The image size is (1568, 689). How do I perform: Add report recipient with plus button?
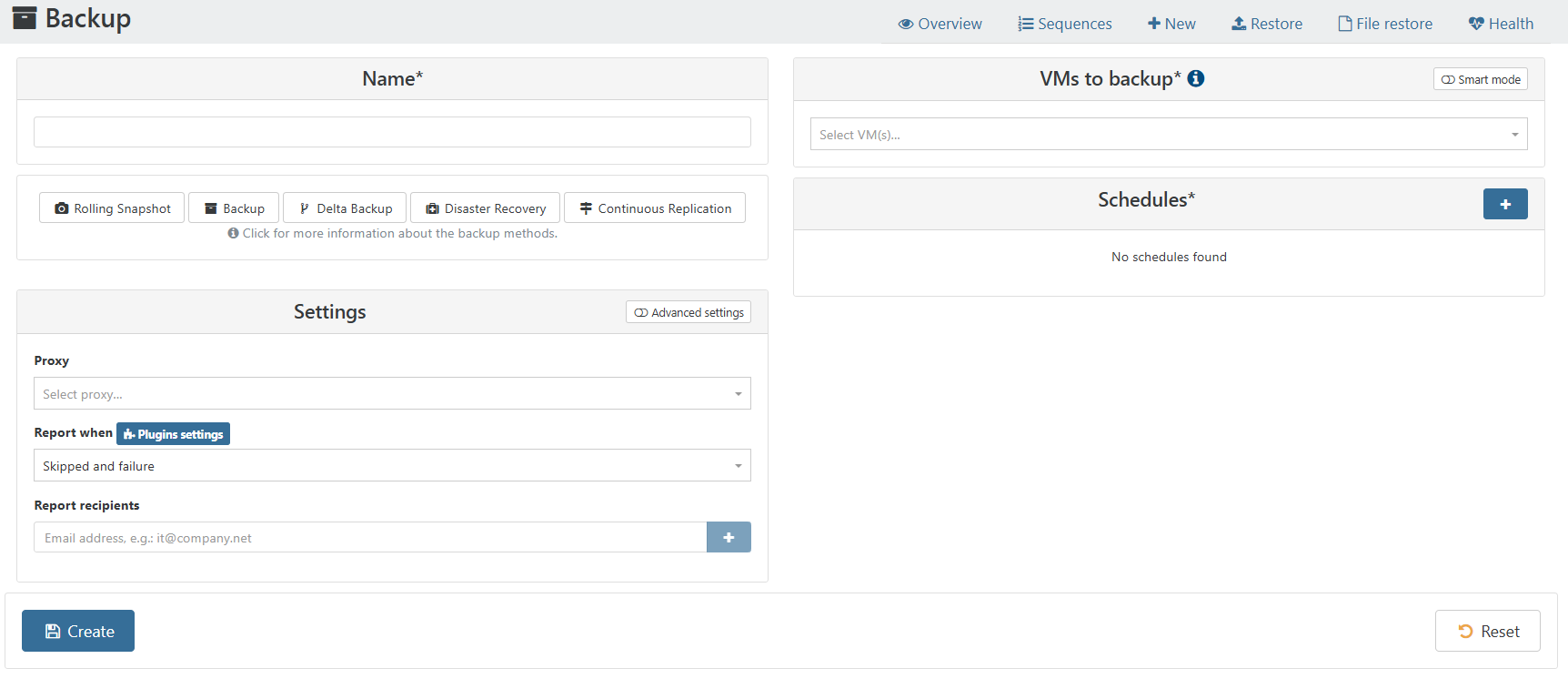click(x=728, y=538)
